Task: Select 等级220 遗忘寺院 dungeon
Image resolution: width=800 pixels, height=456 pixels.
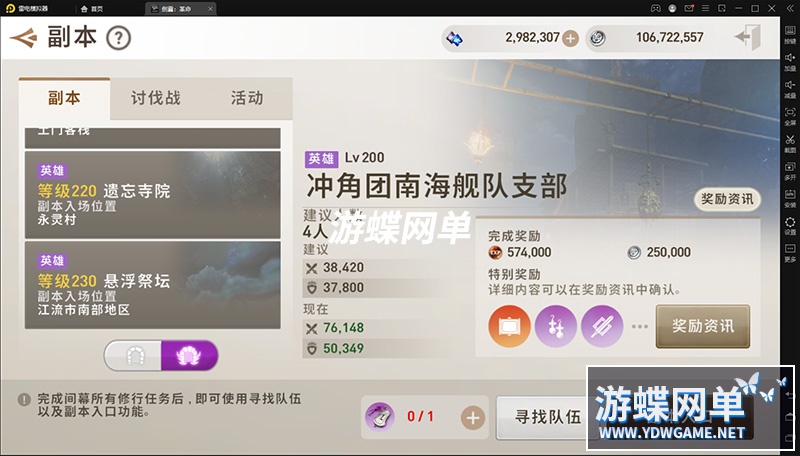Action: 153,195
